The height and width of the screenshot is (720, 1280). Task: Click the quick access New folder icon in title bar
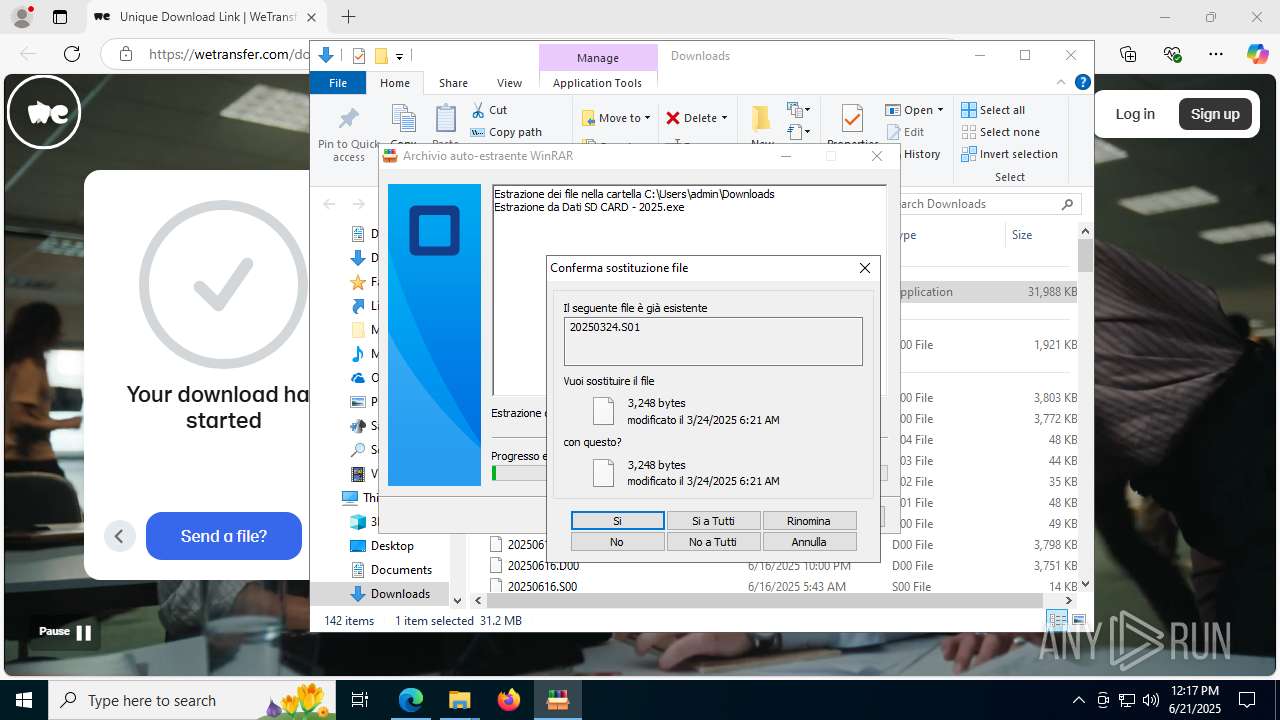[x=380, y=56]
